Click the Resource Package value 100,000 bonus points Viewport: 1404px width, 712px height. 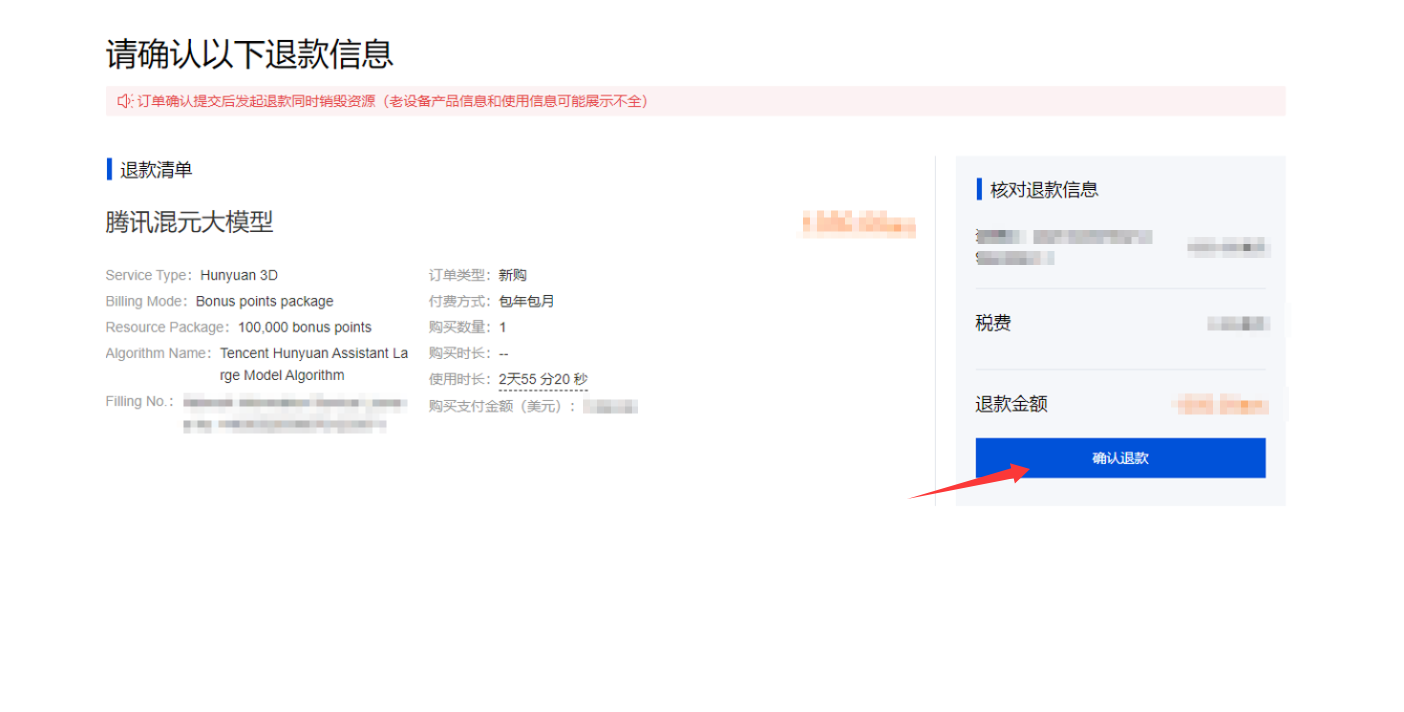point(305,327)
